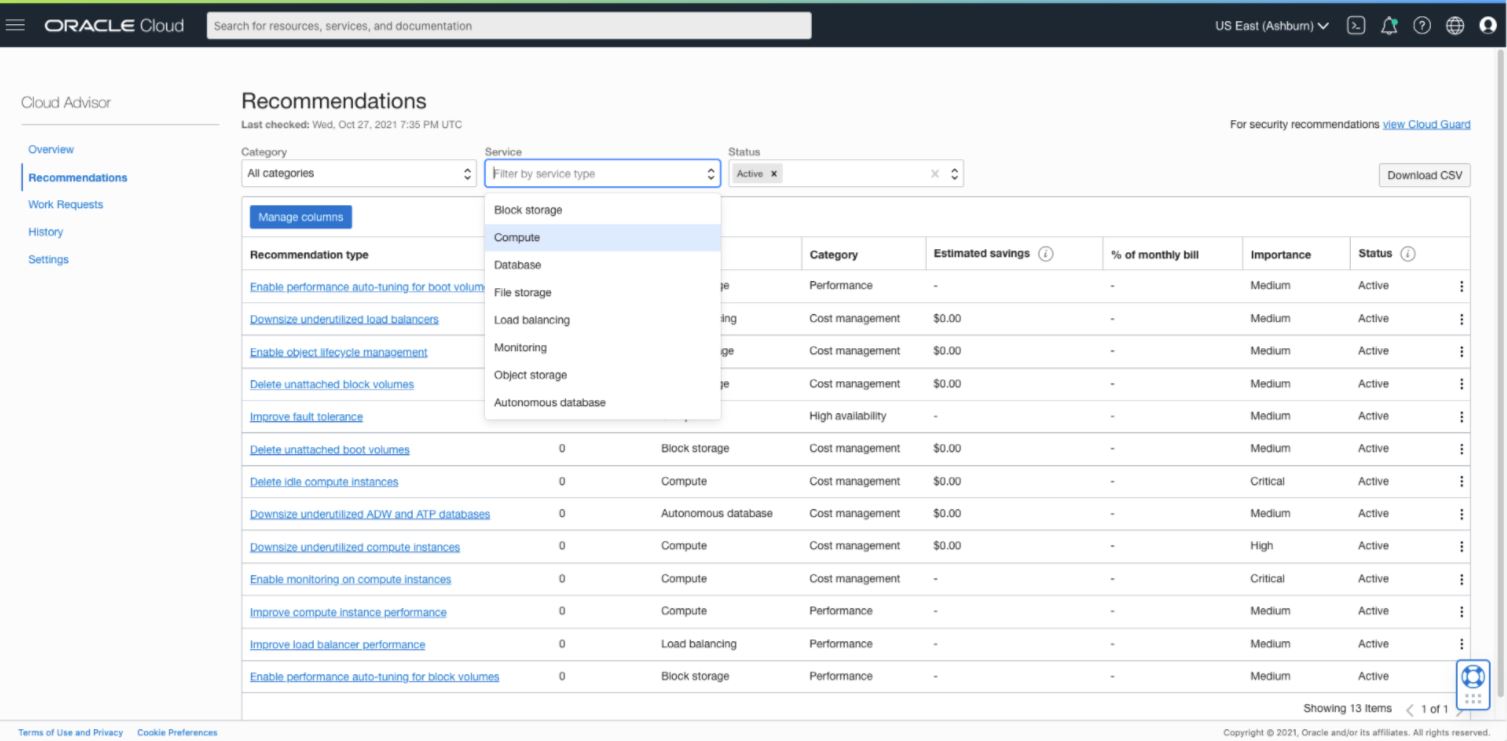Screen dimensions: 1507x741
Task: Open the language globe icon
Action: point(1453,25)
